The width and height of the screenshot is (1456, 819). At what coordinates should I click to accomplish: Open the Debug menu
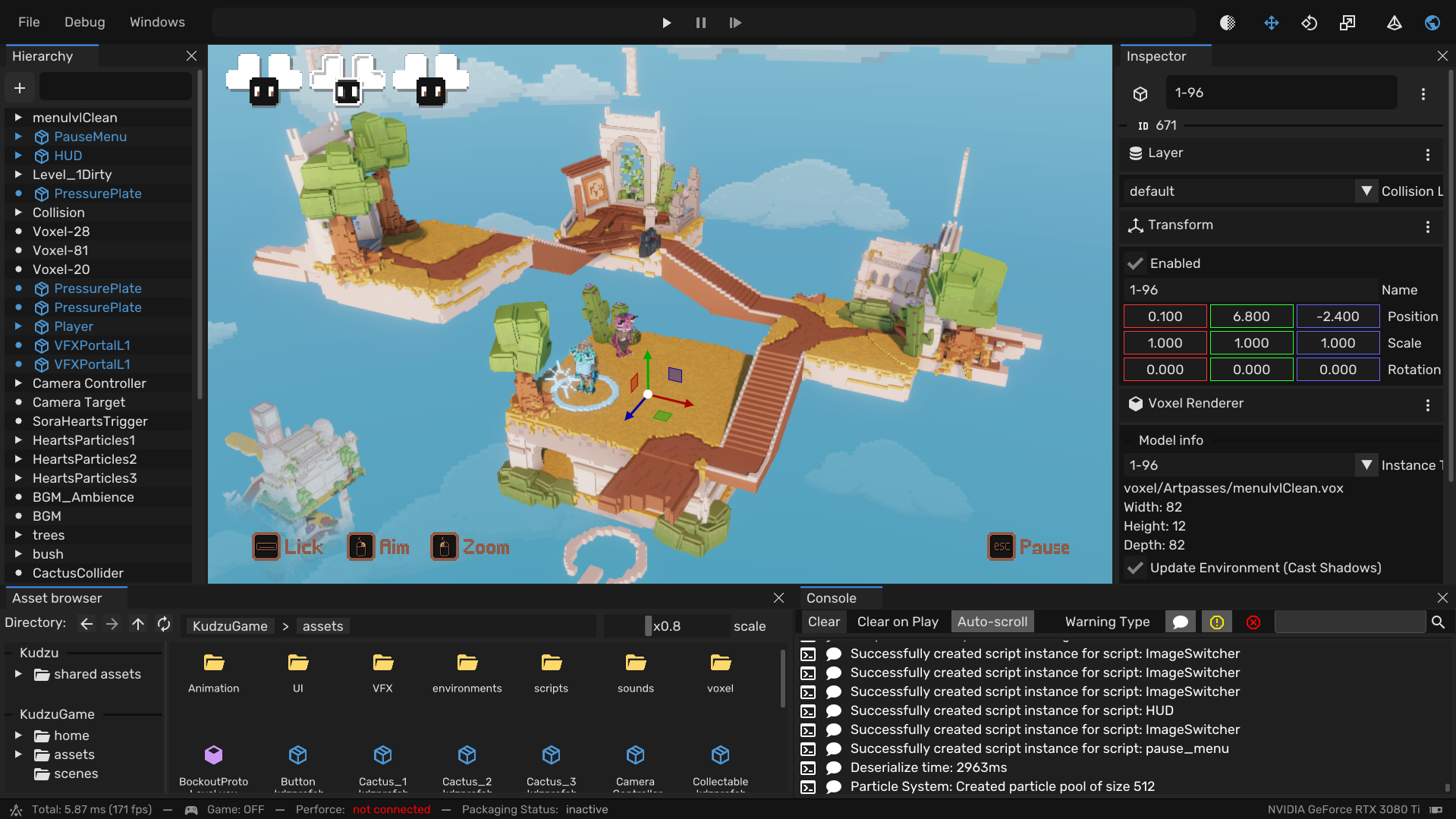(84, 22)
